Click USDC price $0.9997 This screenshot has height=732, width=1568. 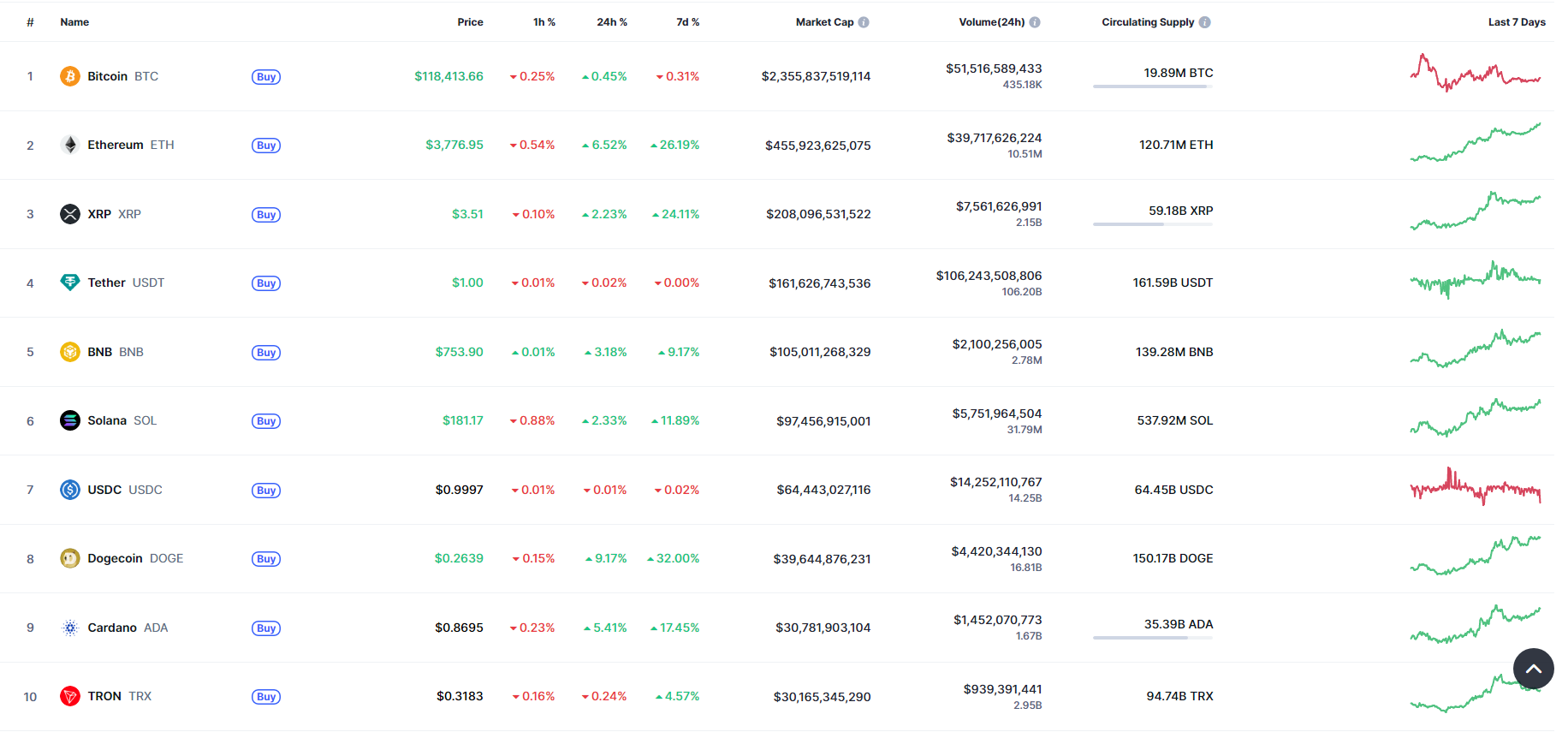point(460,490)
